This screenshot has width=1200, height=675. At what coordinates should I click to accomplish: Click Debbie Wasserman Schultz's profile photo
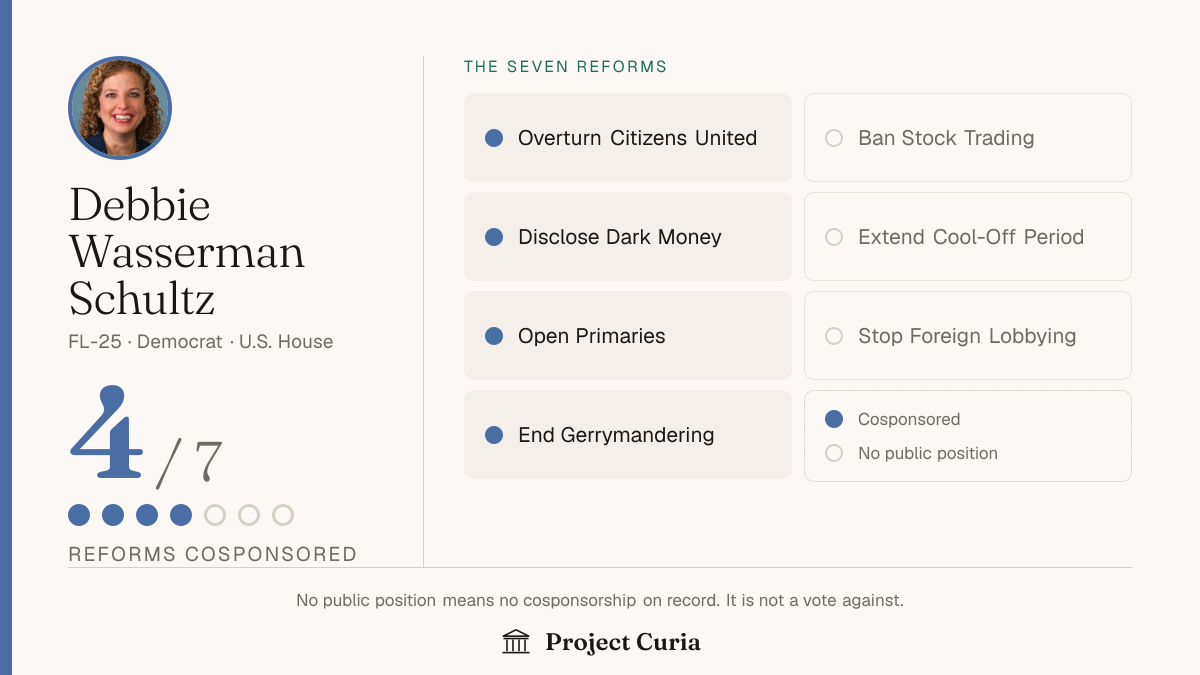point(120,108)
